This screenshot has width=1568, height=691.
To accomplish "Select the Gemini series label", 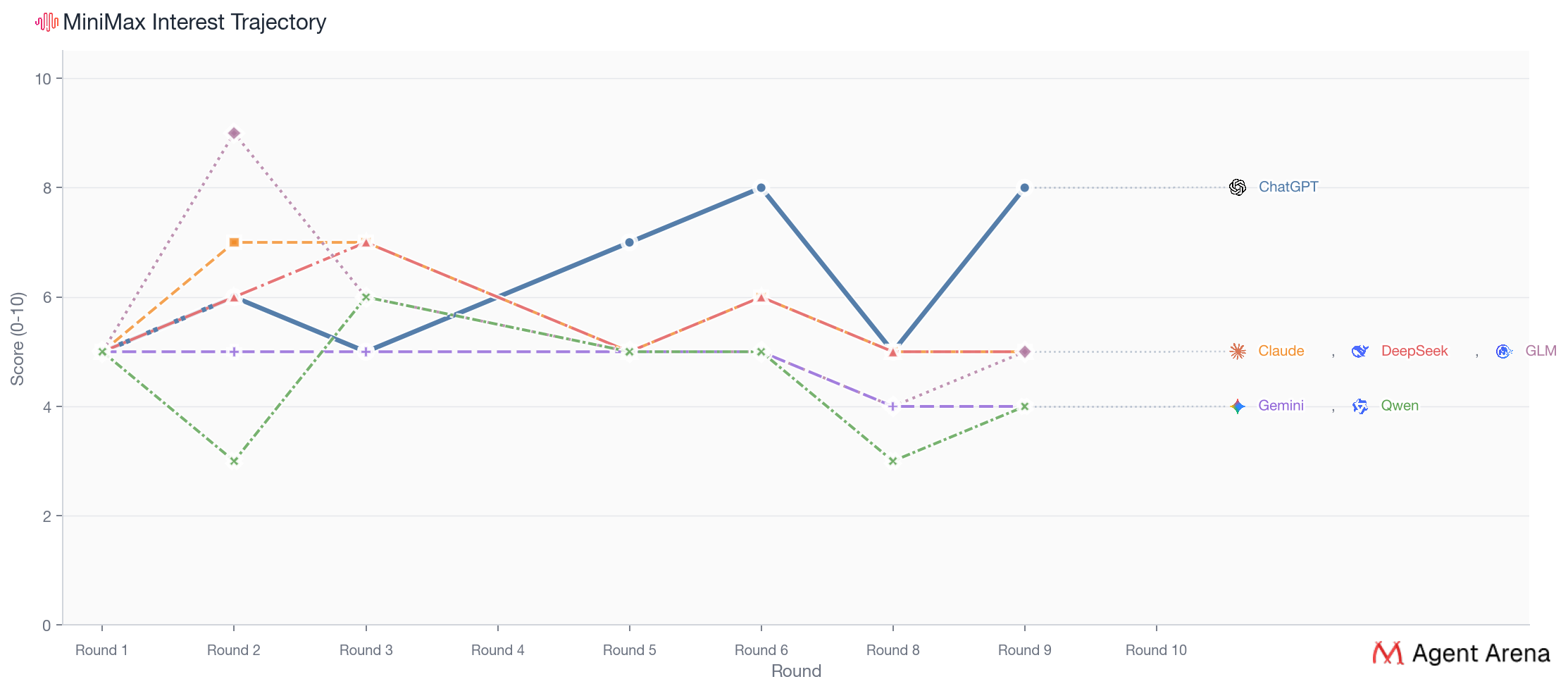I will [1281, 406].
